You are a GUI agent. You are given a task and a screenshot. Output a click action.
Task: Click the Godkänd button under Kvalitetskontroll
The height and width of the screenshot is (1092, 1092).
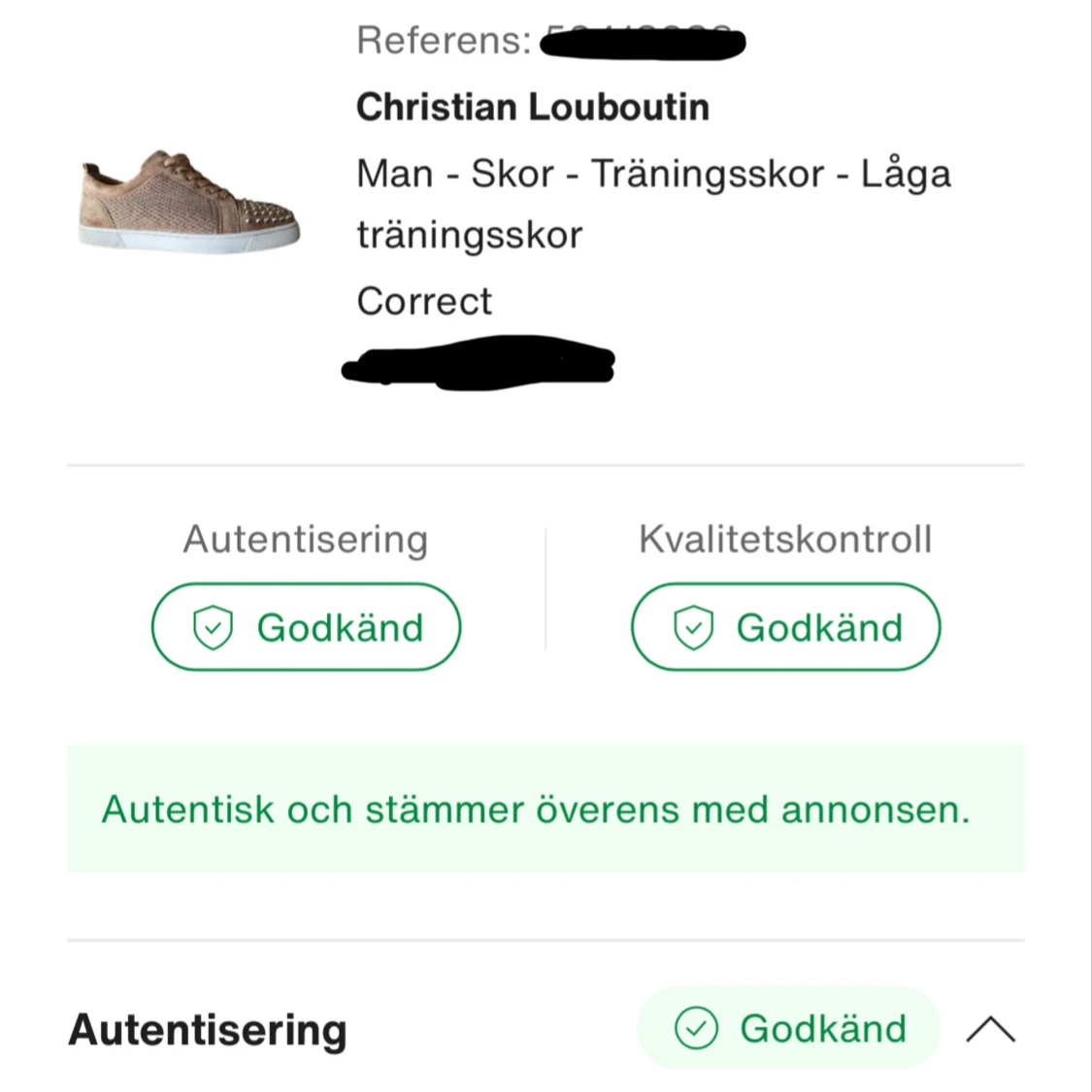click(785, 627)
